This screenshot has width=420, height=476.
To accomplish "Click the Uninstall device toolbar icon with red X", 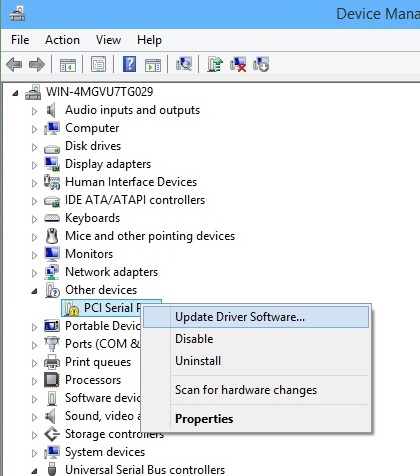I will 238,64.
